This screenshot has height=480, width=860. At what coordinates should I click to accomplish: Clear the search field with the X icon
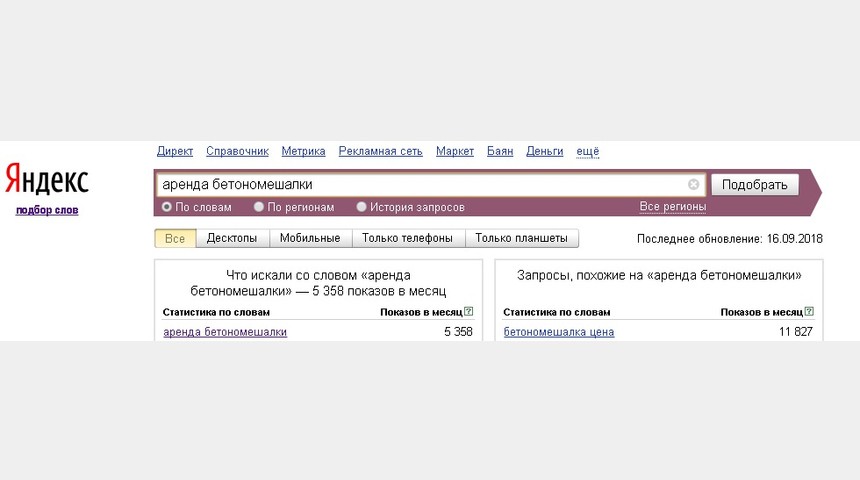click(x=693, y=184)
